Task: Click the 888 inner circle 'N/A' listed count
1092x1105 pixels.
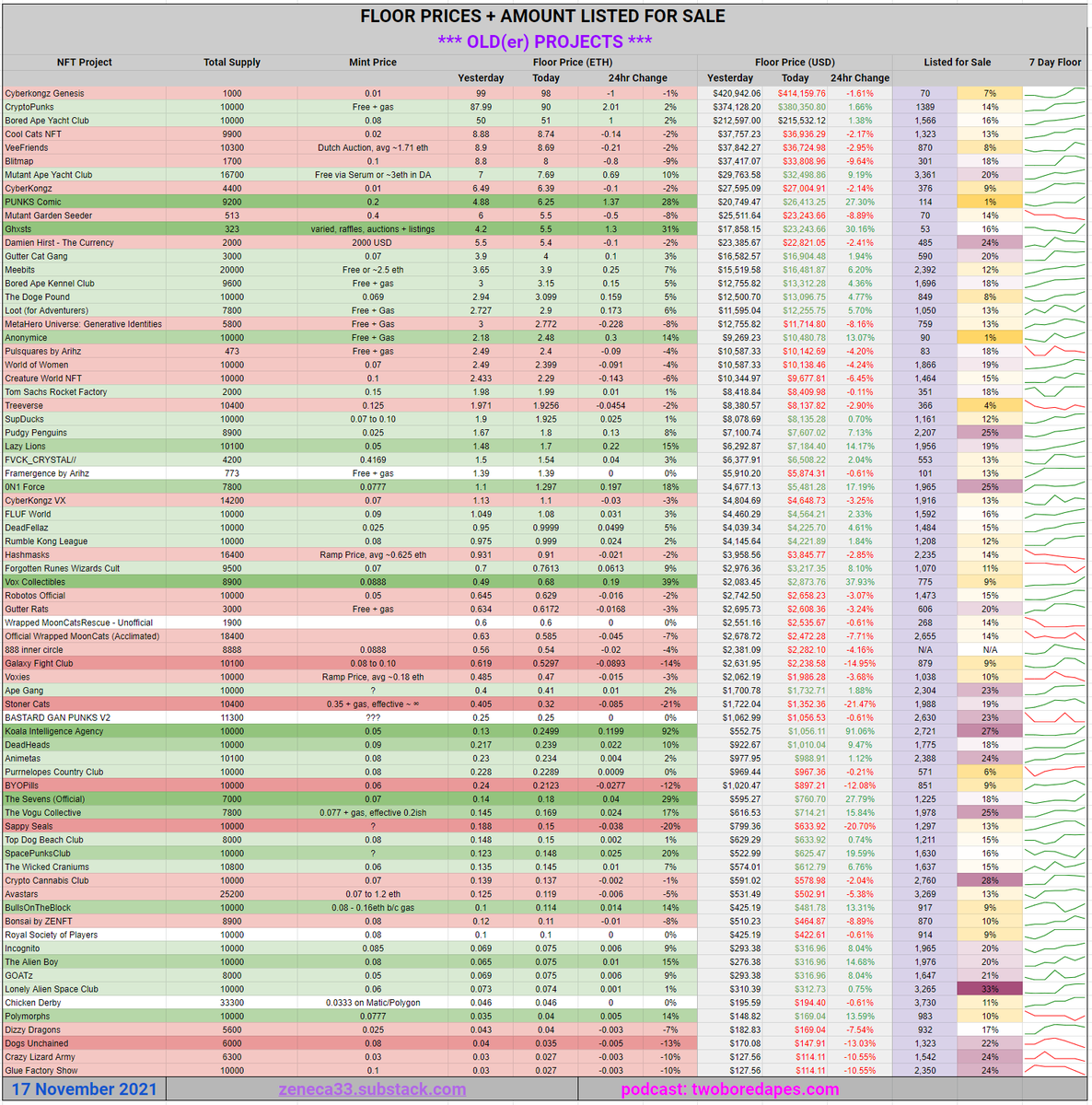Action: coord(924,649)
